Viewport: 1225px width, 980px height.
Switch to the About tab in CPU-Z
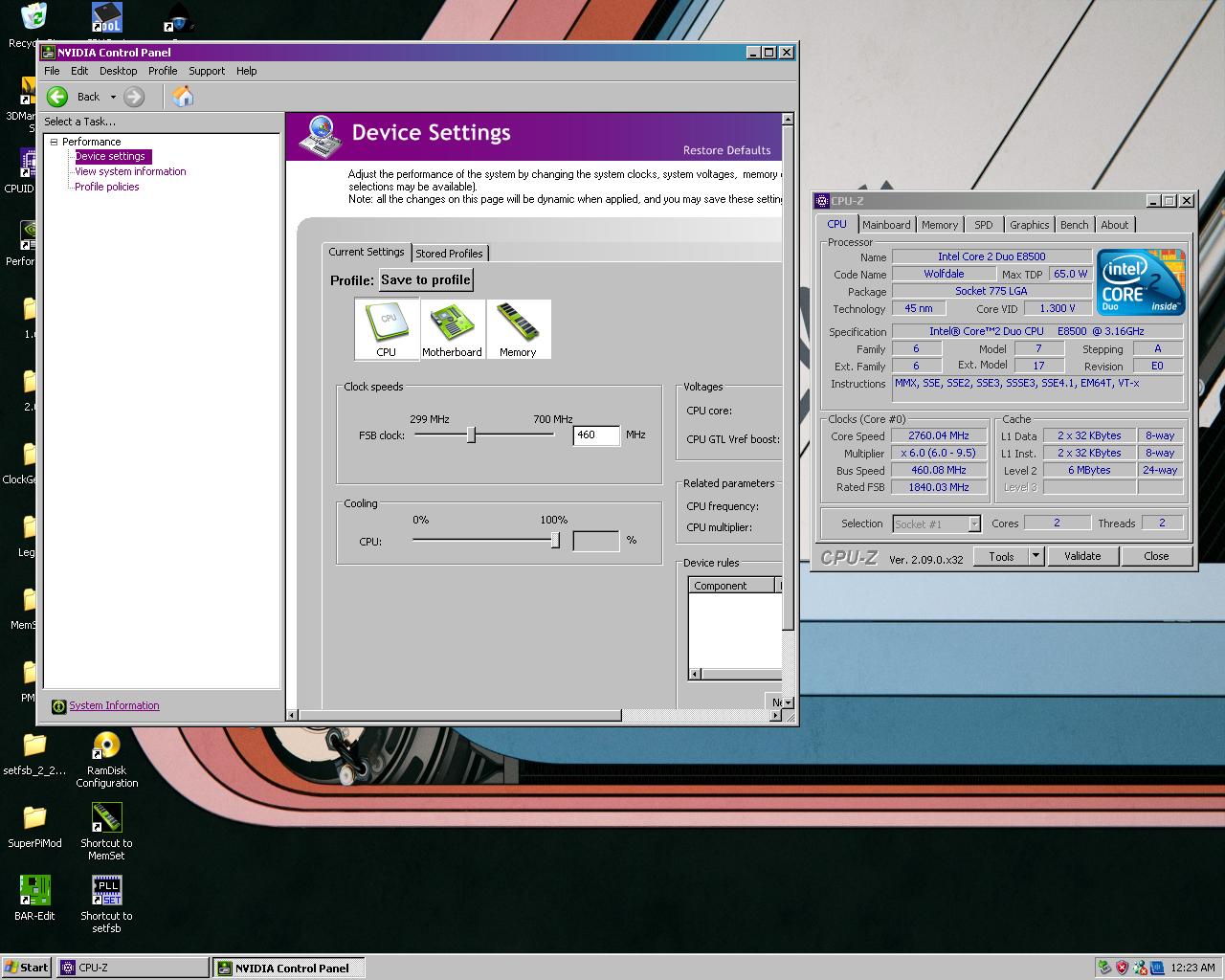[x=1115, y=225]
